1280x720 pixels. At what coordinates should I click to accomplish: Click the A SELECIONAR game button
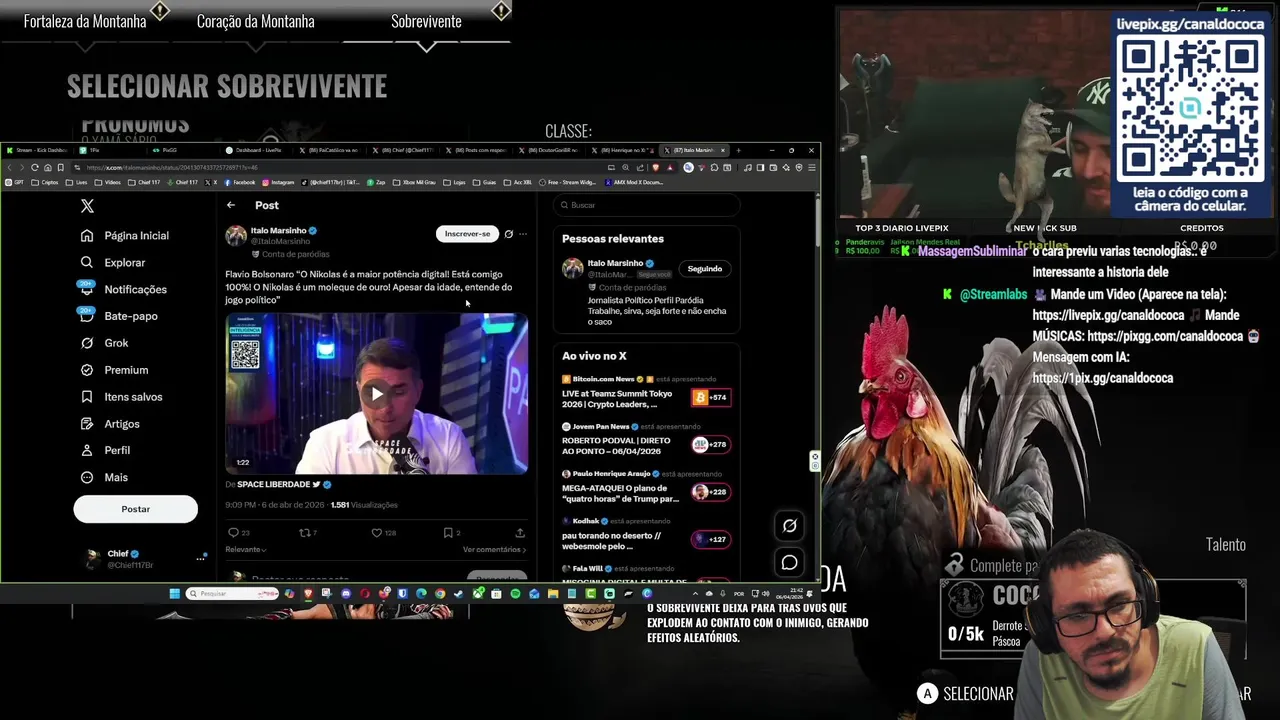coord(966,693)
